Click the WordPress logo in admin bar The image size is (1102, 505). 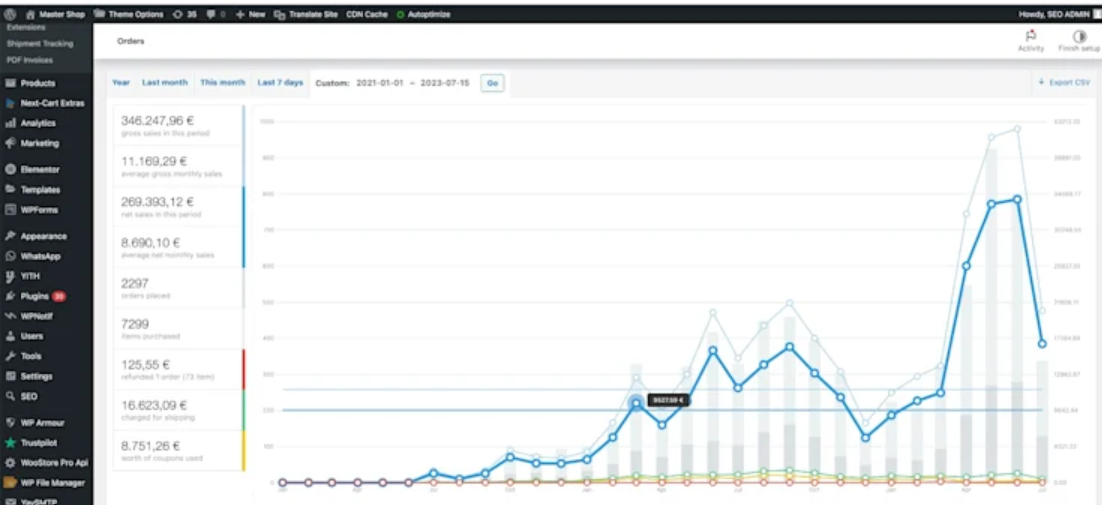click(x=9, y=15)
